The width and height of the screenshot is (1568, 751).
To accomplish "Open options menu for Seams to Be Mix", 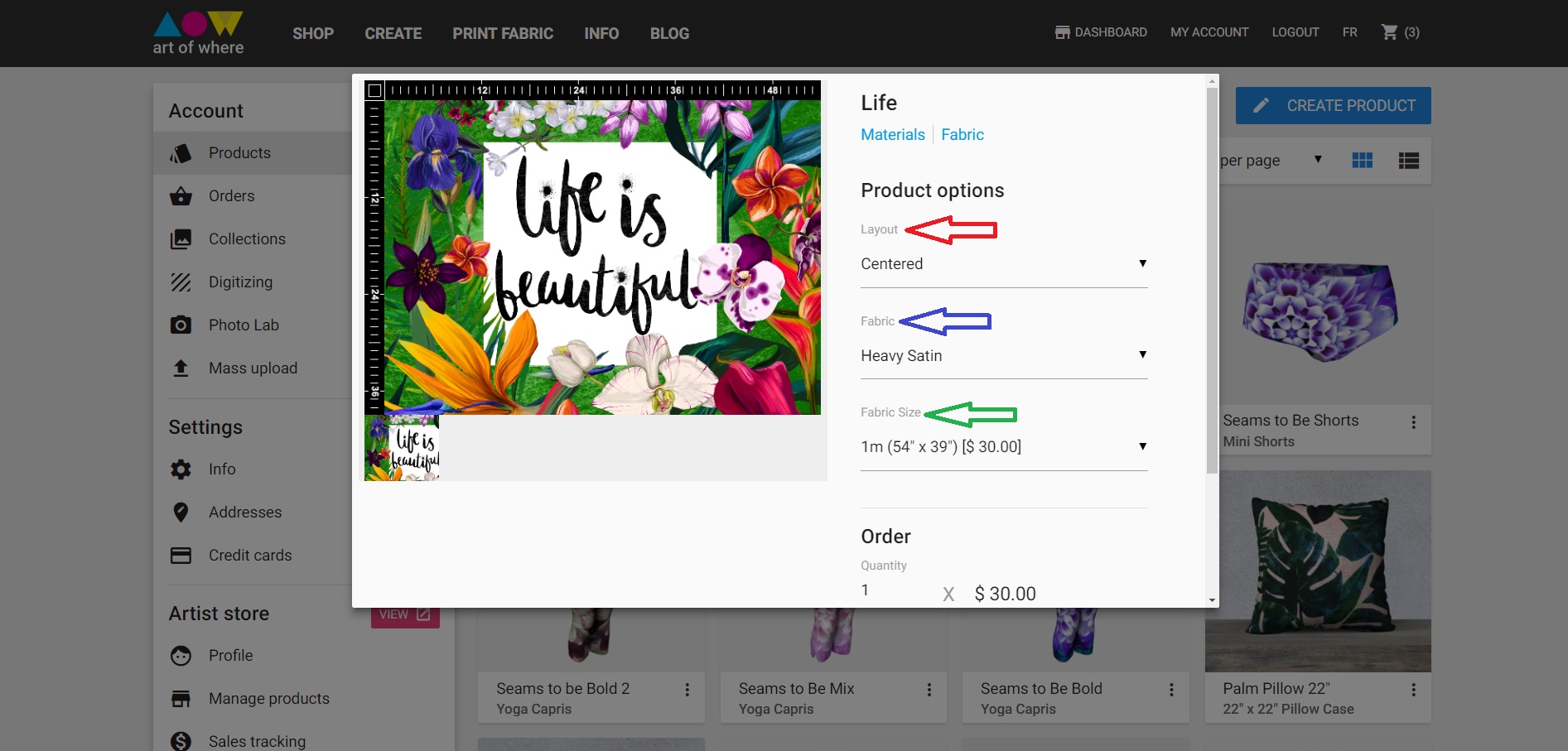I will point(929,690).
